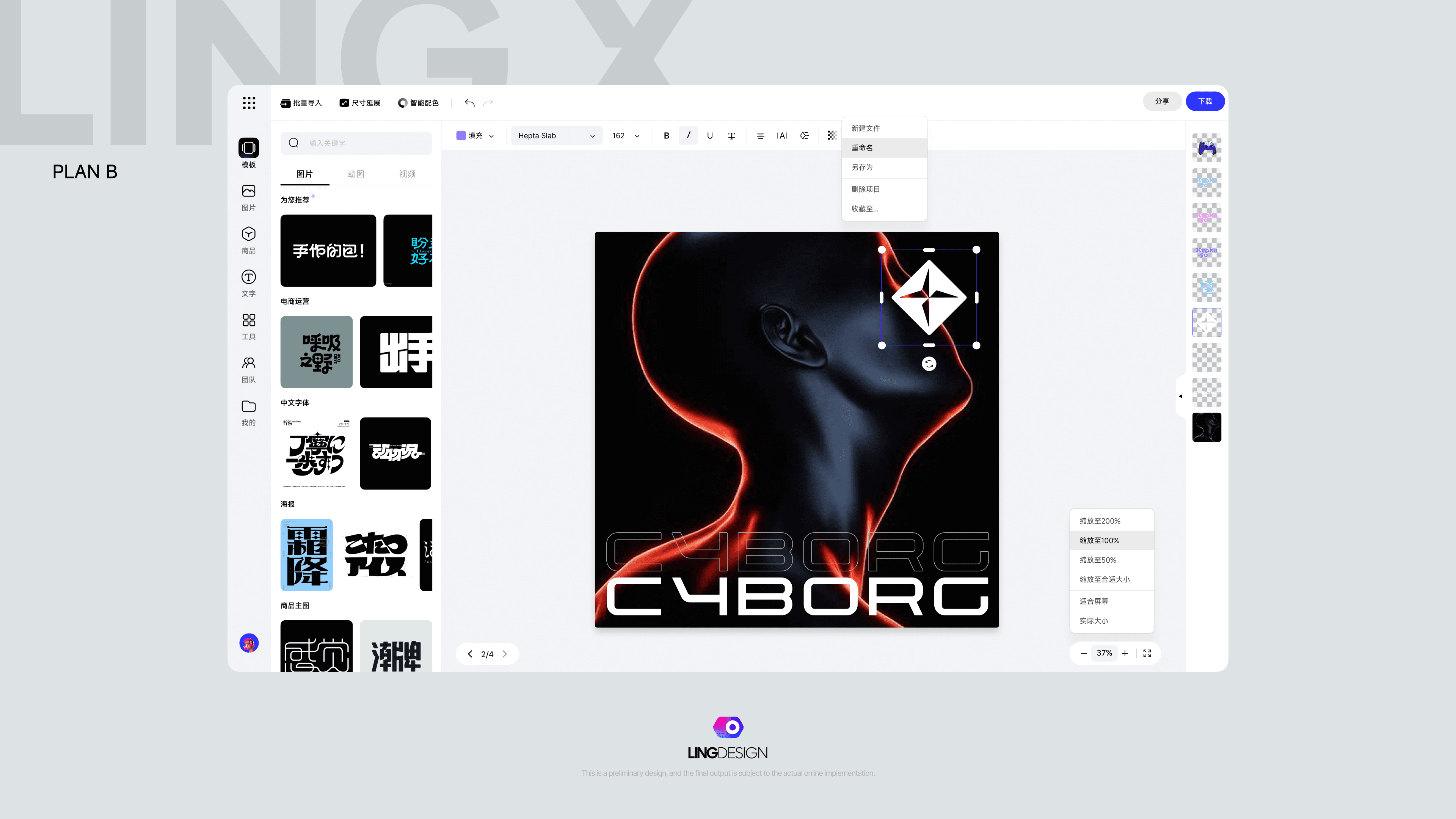The height and width of the screenshot is (819, 1456).
Task: Click the text align icon in toolbar
Action: coord(760,136)
